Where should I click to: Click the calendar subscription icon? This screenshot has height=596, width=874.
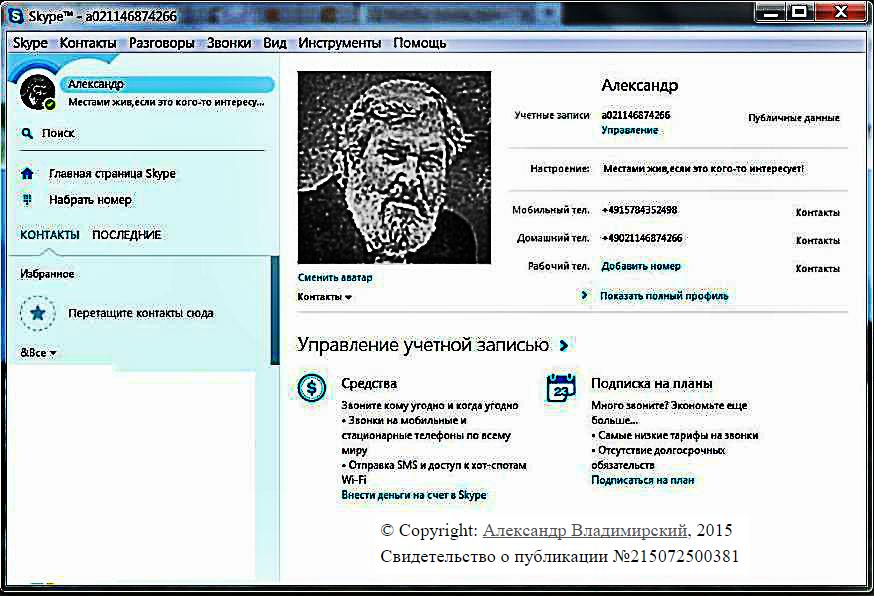coord(561,388)
